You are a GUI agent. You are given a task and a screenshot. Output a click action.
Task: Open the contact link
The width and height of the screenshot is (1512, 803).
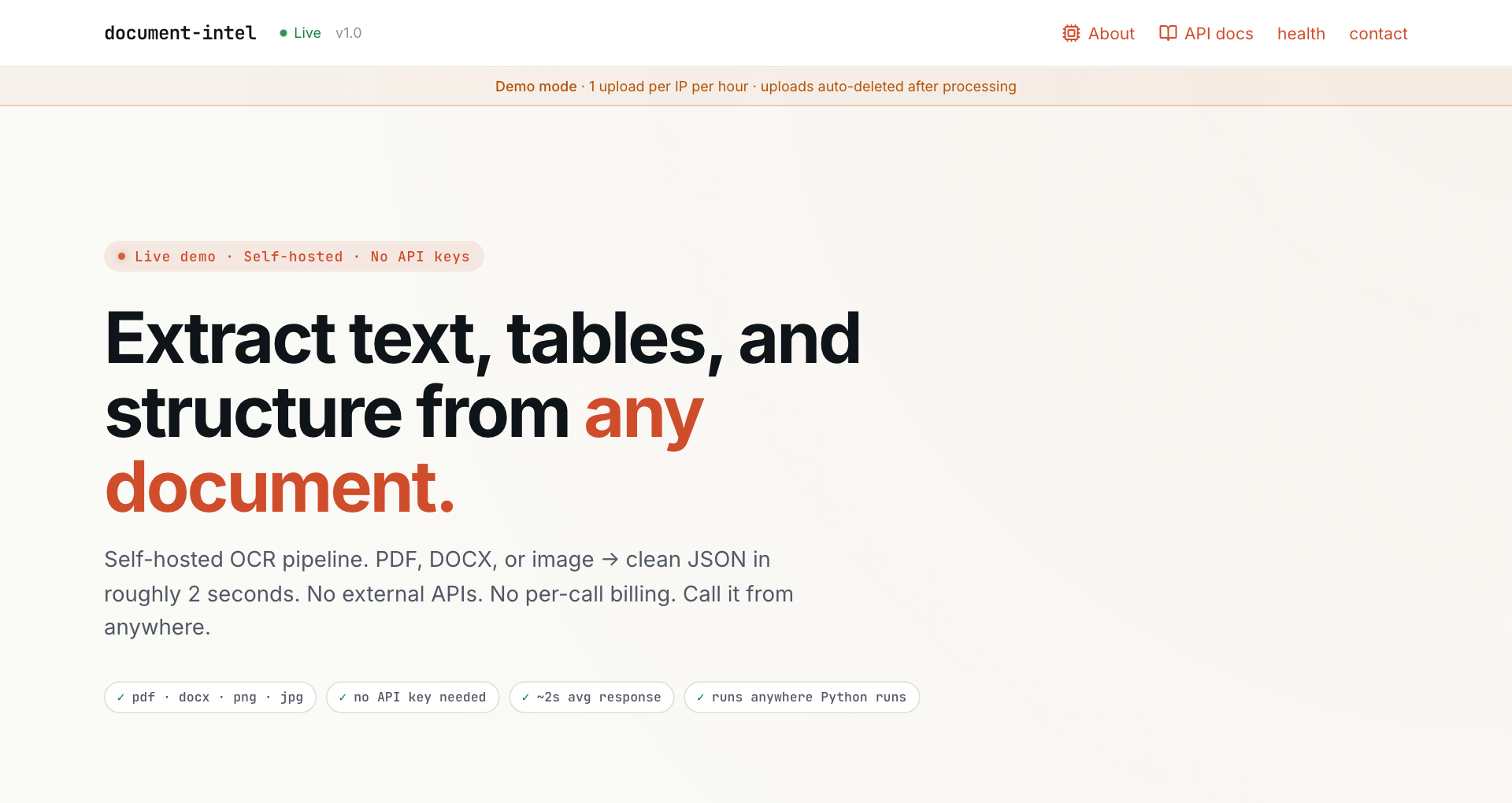click(x=1378, y=34)
